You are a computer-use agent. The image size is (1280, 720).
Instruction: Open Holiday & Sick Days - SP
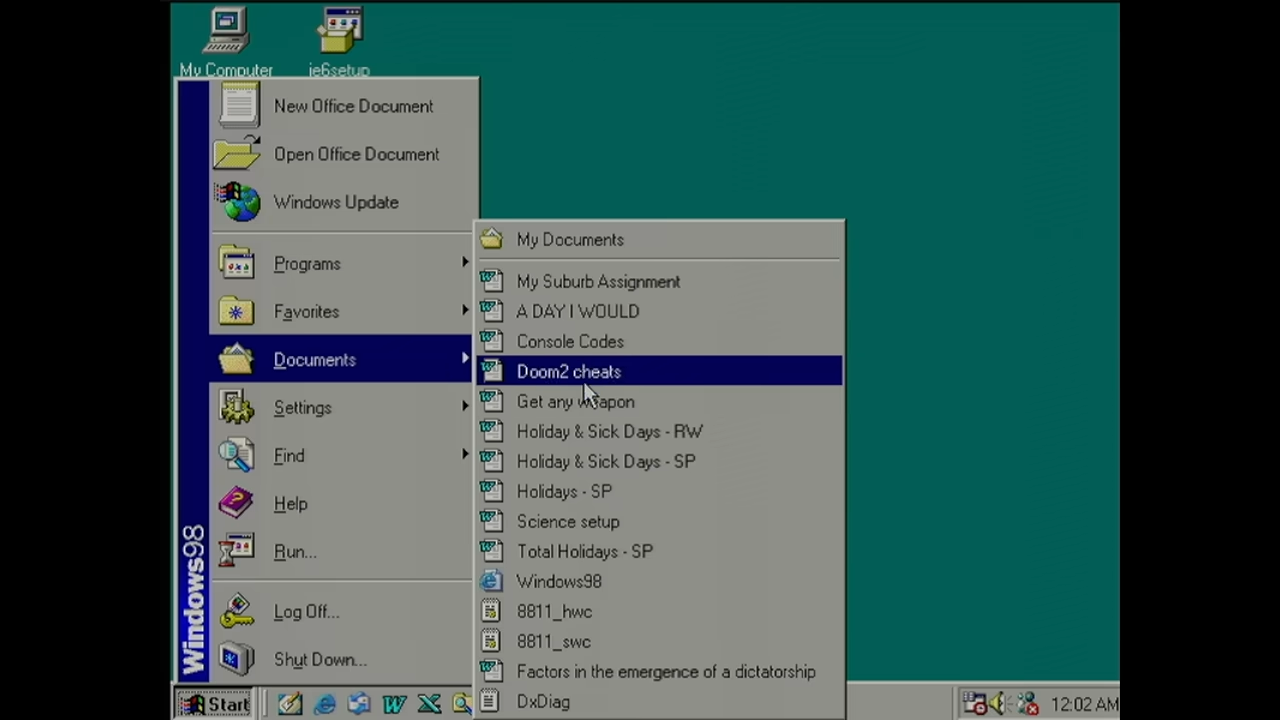pyautogui.click(x=659, y=462)
